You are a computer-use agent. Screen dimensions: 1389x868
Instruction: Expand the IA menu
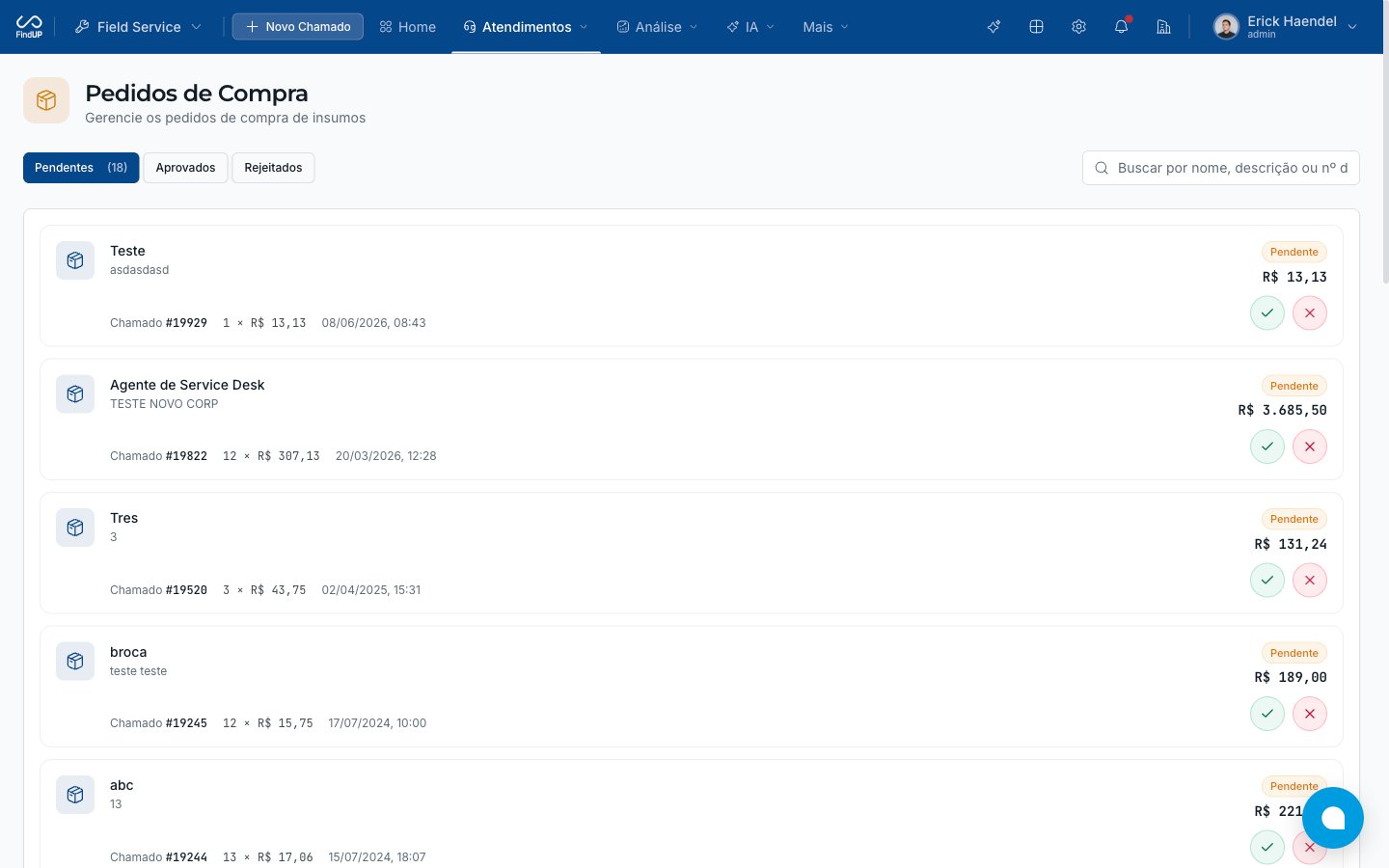coord(750,27)
